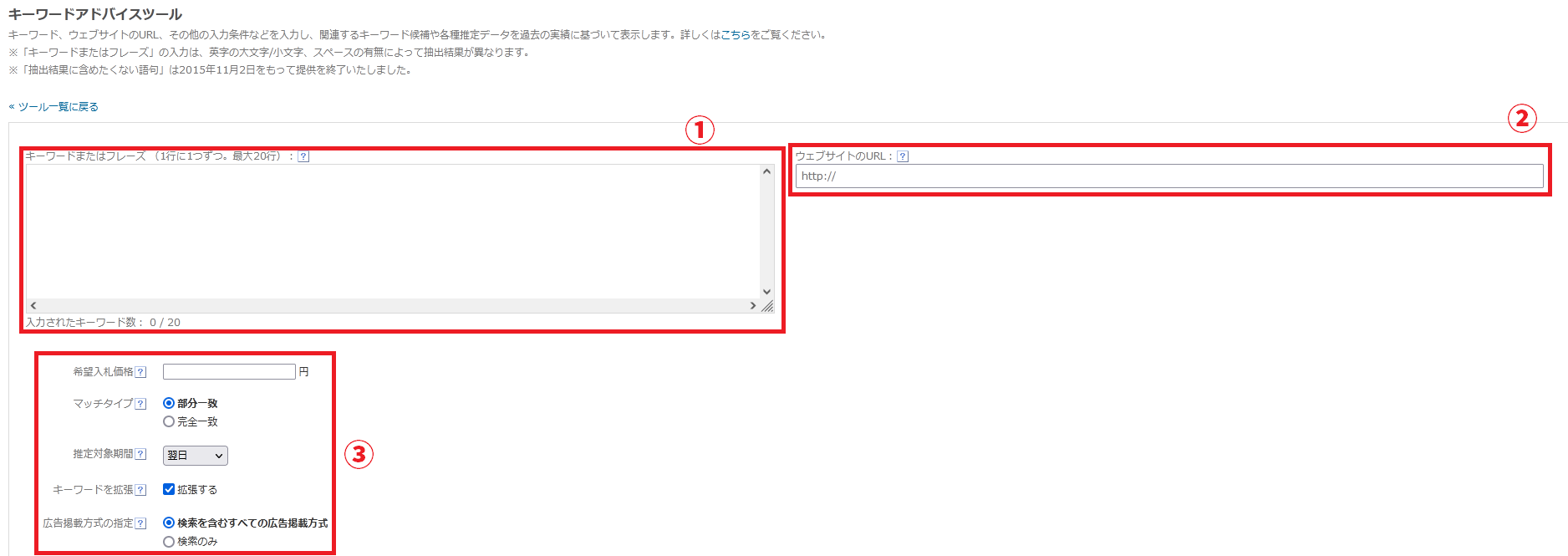Select the 部分一致 radio button

169,403
